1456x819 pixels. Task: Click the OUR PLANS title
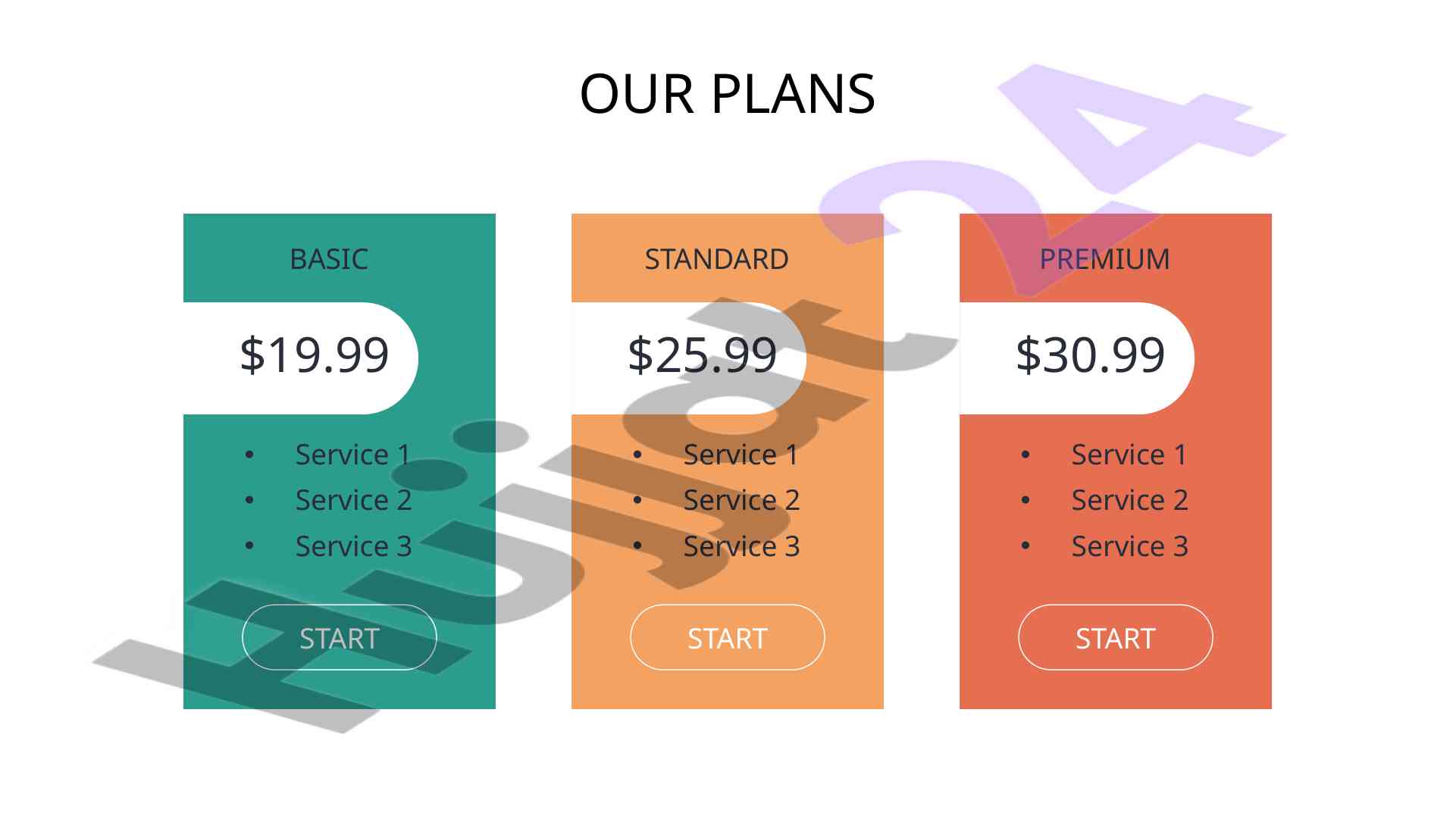(x=728, y=94)
